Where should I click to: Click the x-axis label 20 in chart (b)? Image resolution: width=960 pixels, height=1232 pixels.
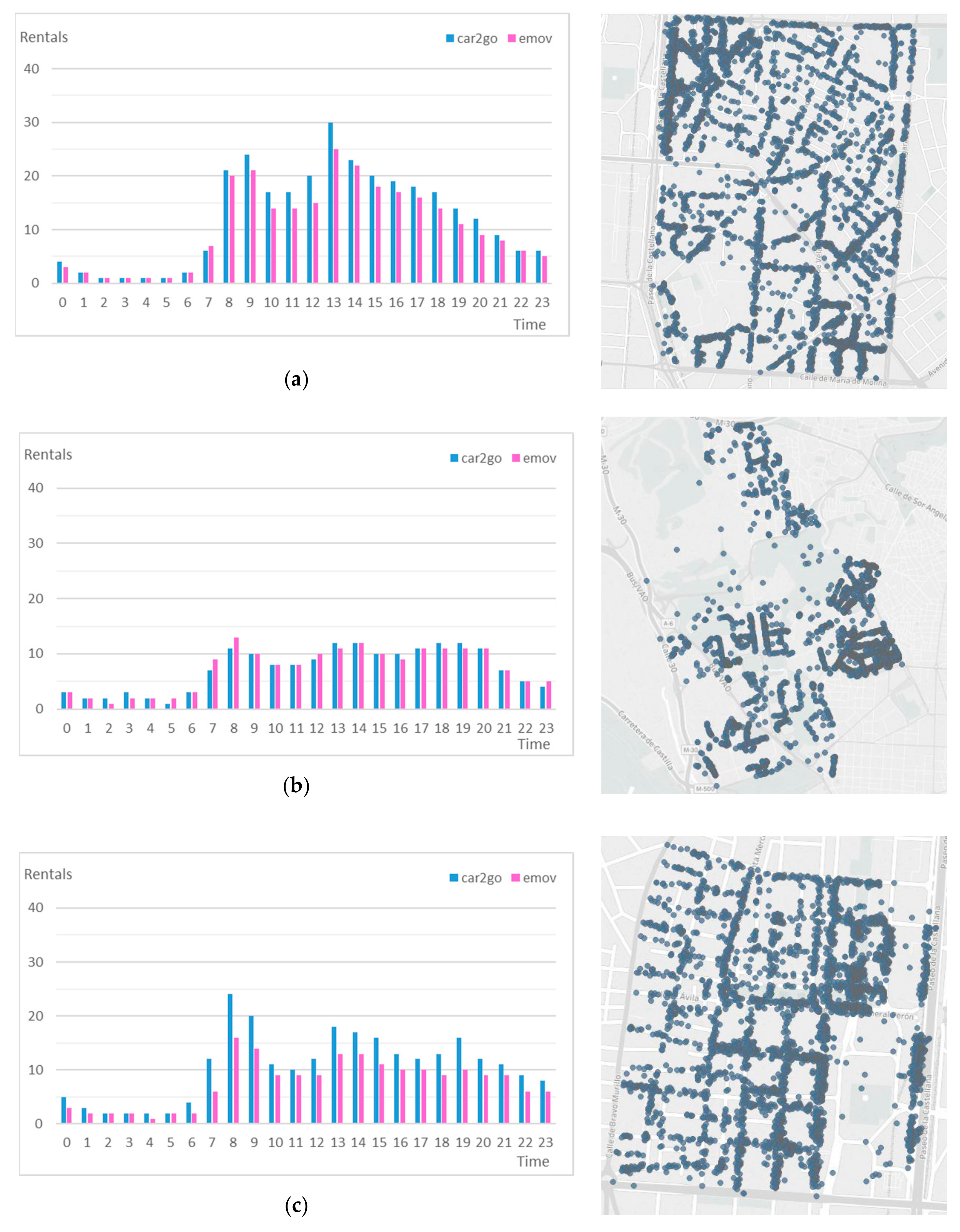click(x=483, y=728)
